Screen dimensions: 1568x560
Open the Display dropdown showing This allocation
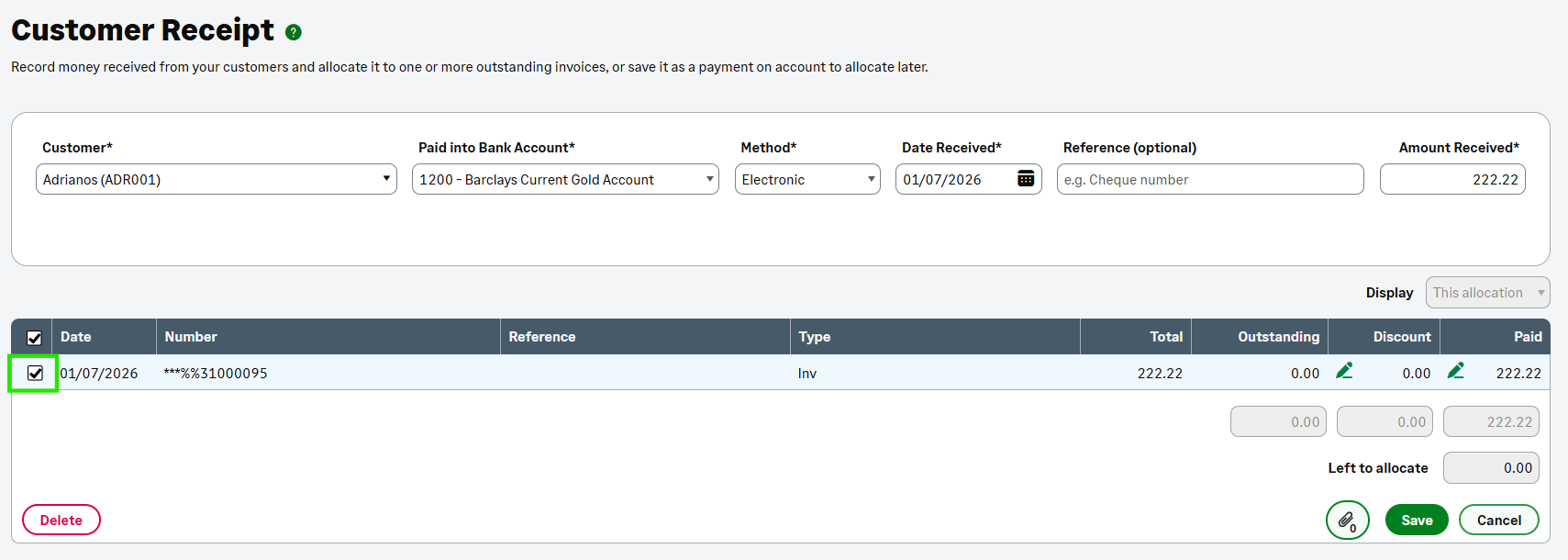click(x=1487, y=293)
